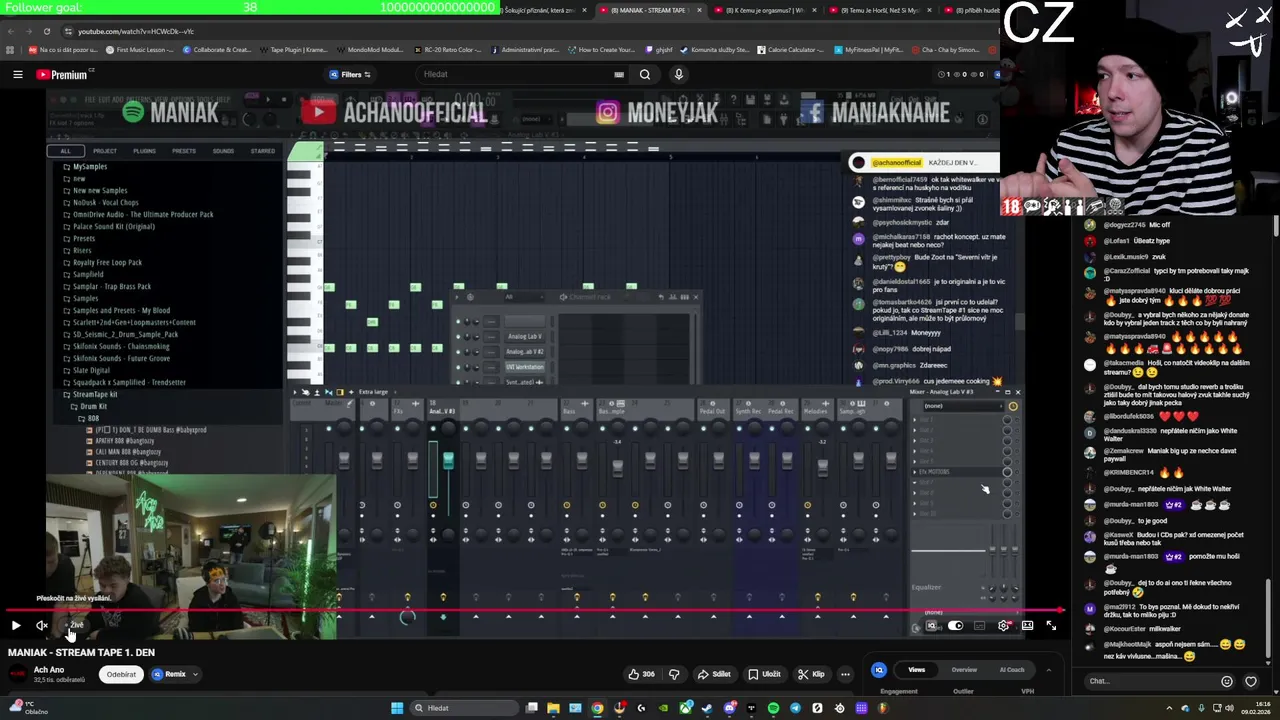Select ALL tab in FL Studio browser

(x=66, y=151)
